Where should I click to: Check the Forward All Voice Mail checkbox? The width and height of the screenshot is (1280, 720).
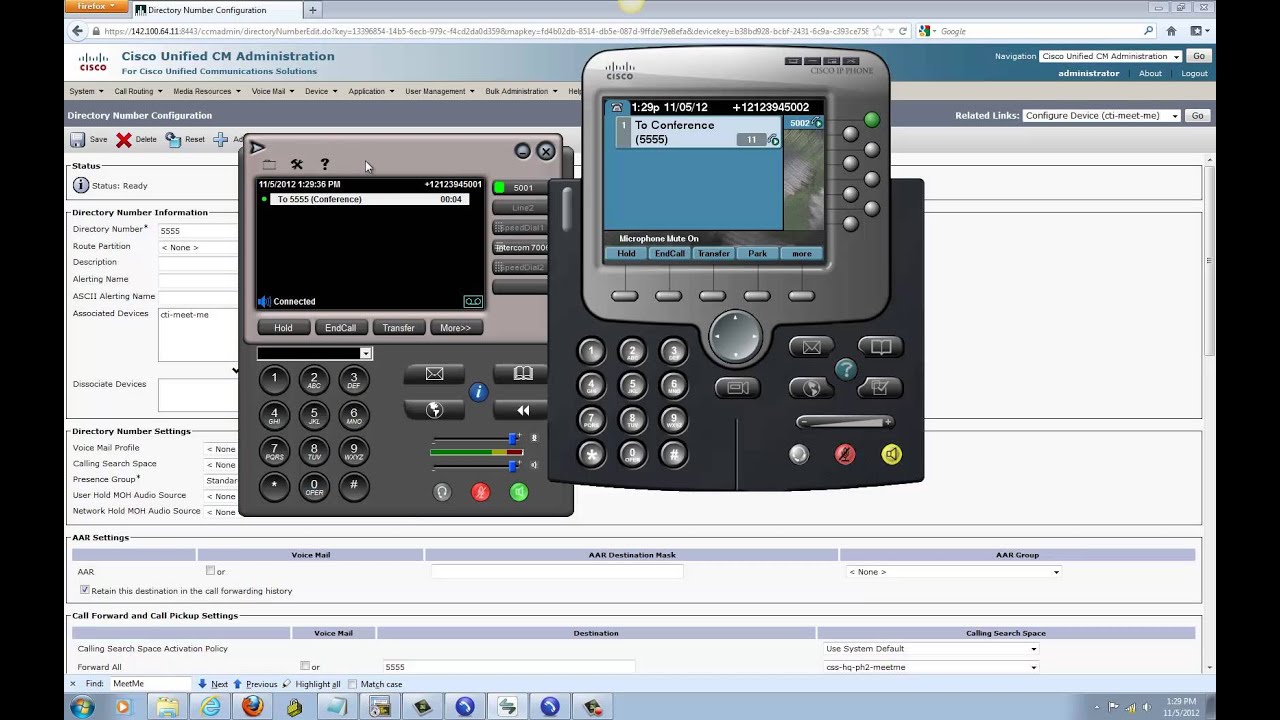[x=305, y=666]
